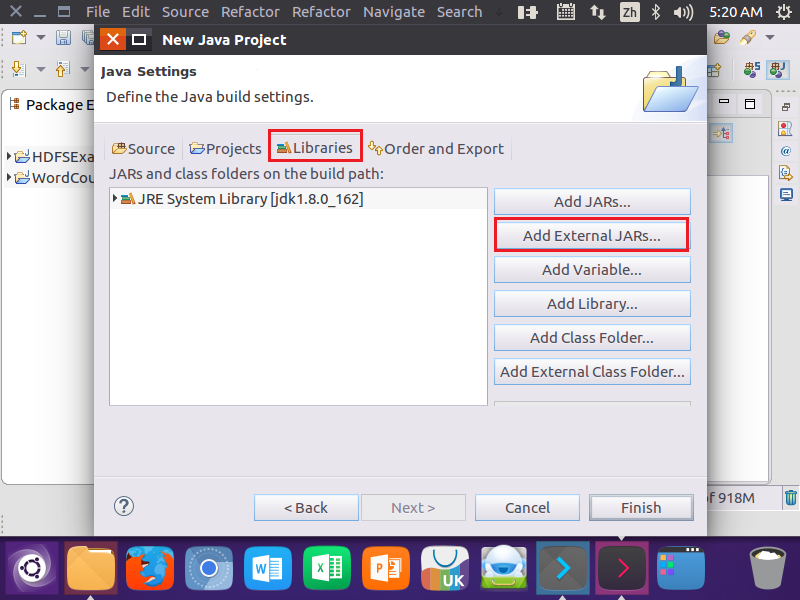
Task: Open dropdown arrow beside Previous Annotation
Action: pyautogui.click(x=85, y=69)
